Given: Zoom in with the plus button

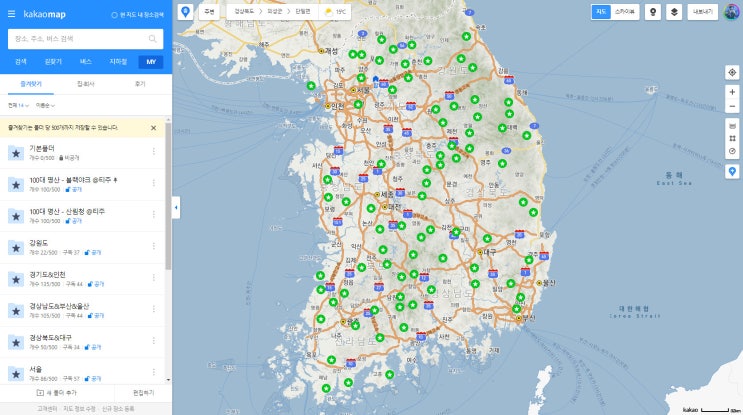Looking at the screenshot, I should click(732, 92).
